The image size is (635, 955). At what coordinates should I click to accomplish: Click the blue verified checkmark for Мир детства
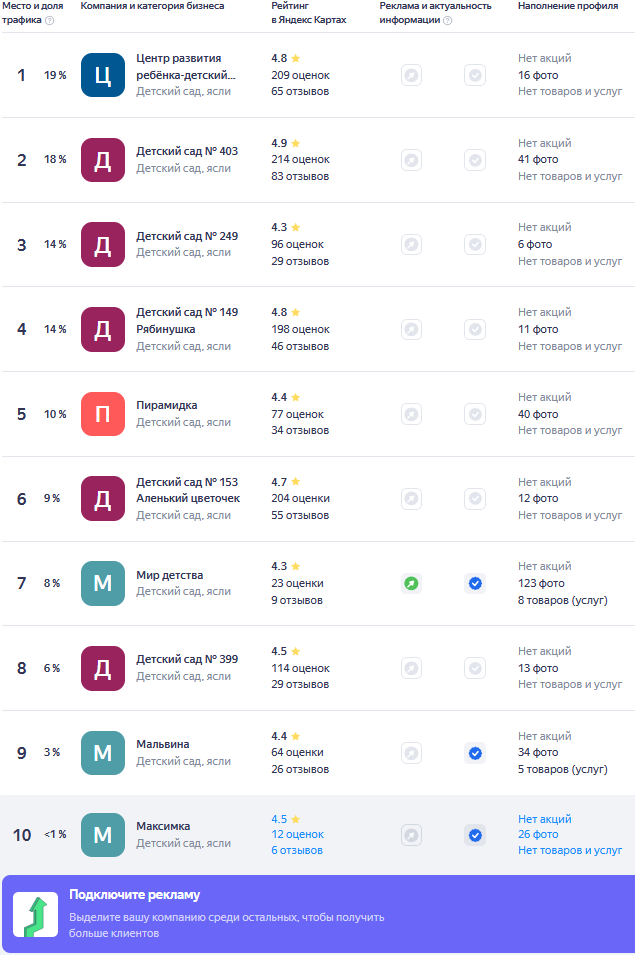pos(475,583)
